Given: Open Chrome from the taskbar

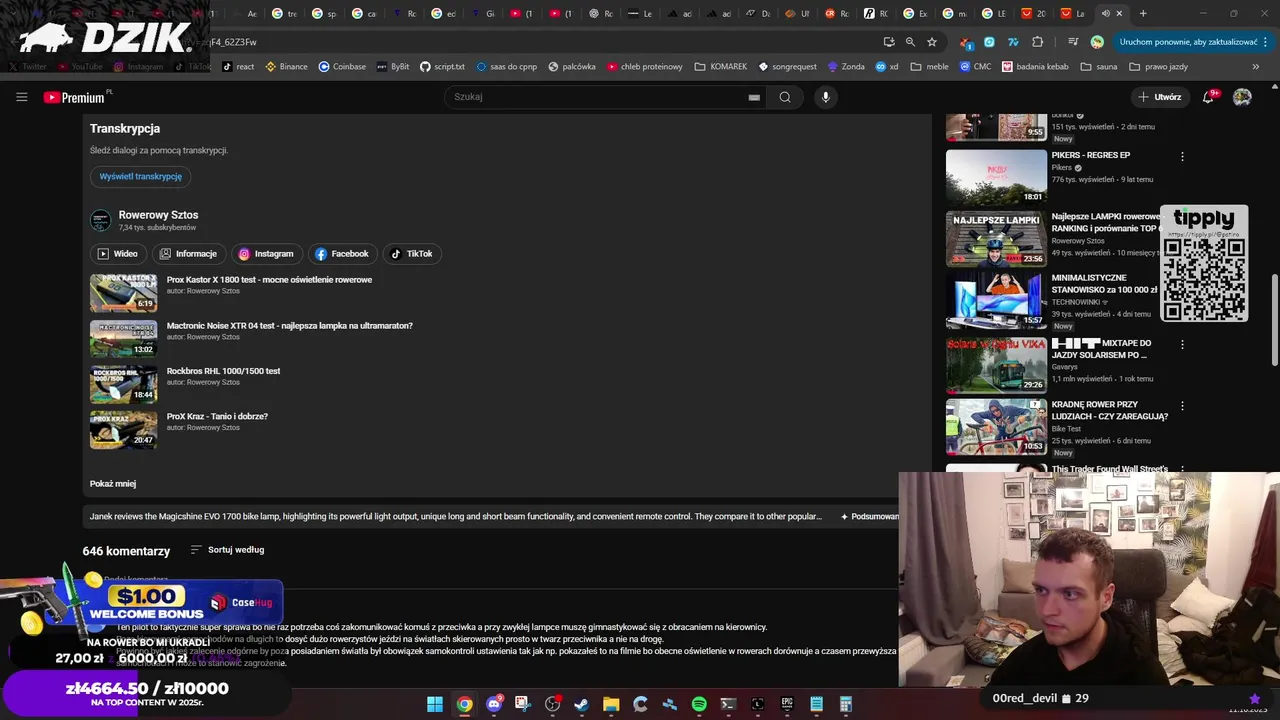Looking at the screenshot, I should click(464, 704).
